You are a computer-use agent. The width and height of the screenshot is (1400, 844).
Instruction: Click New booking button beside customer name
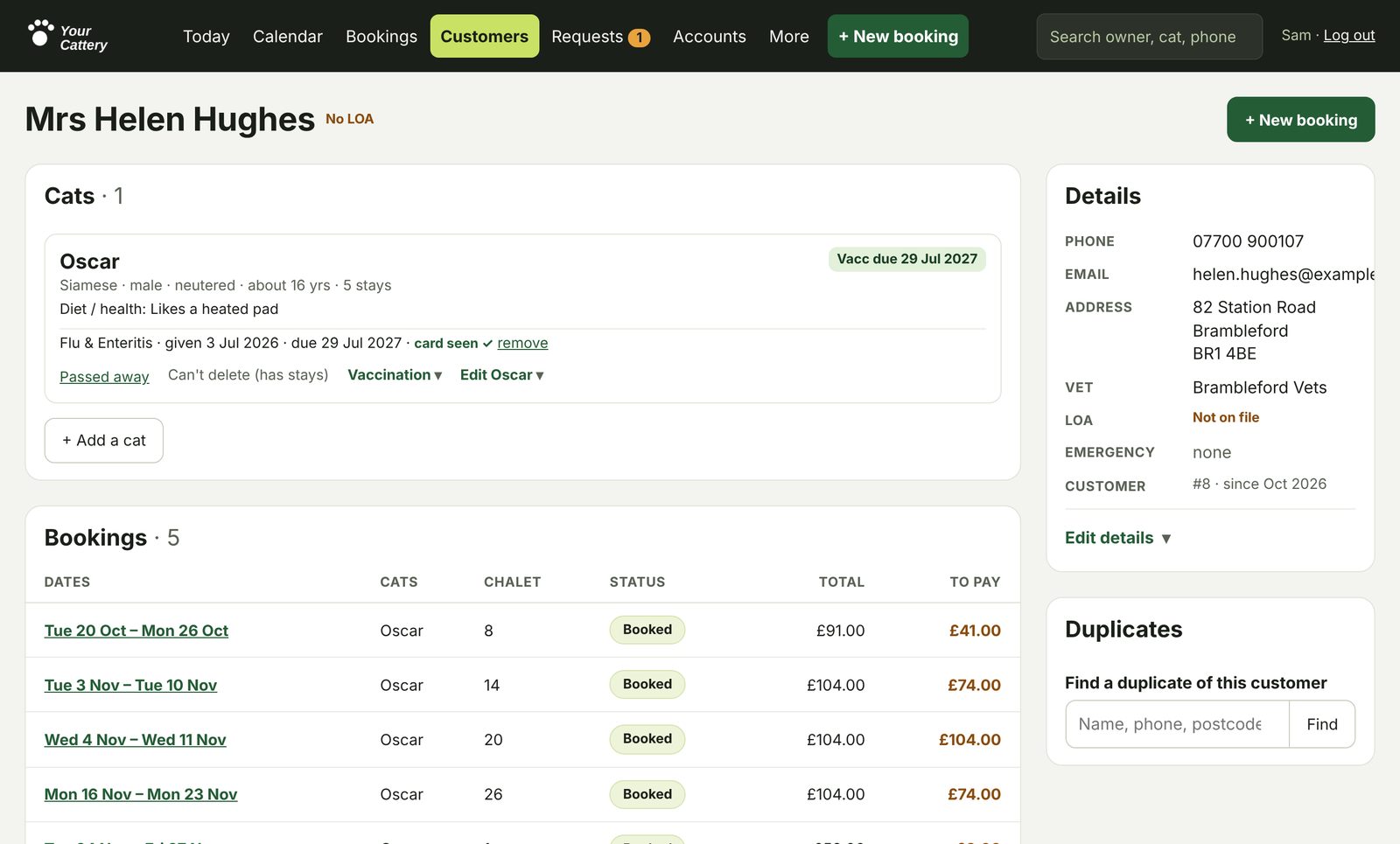pyautogui.click(x=1301, y=120)
